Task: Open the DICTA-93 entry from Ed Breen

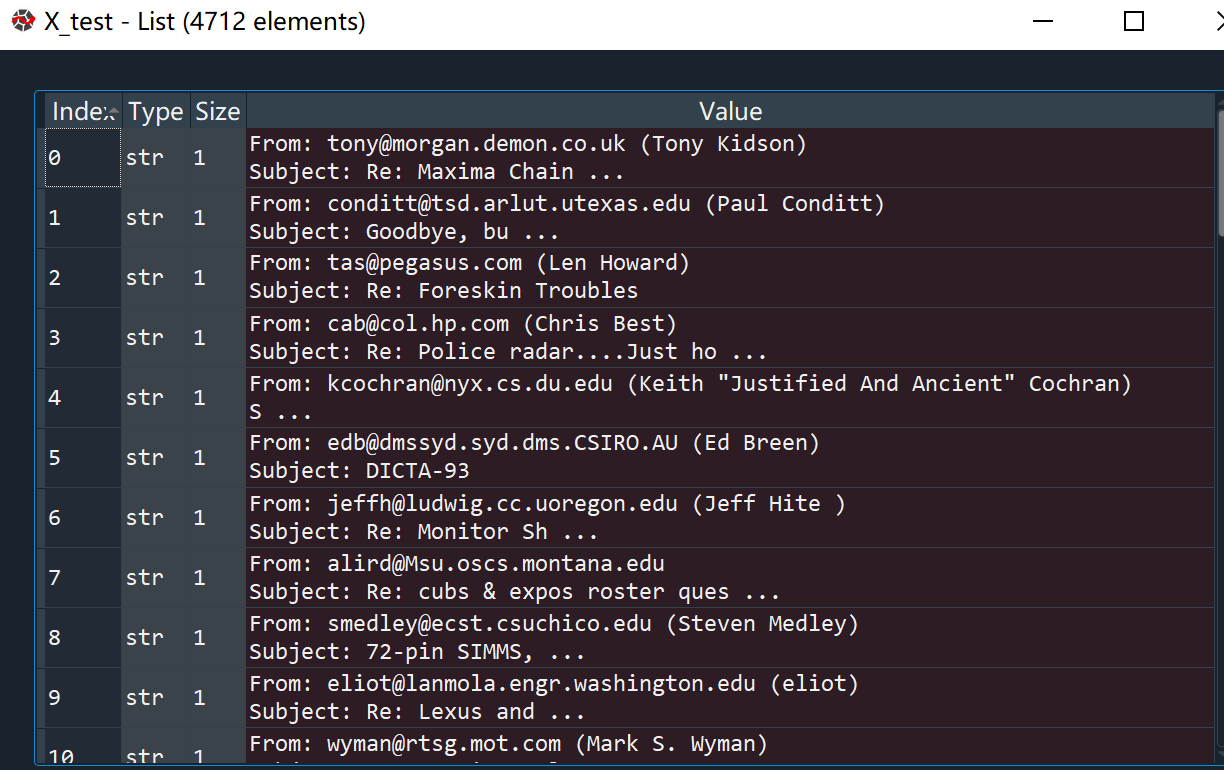Action: click(x=730, y=457)
